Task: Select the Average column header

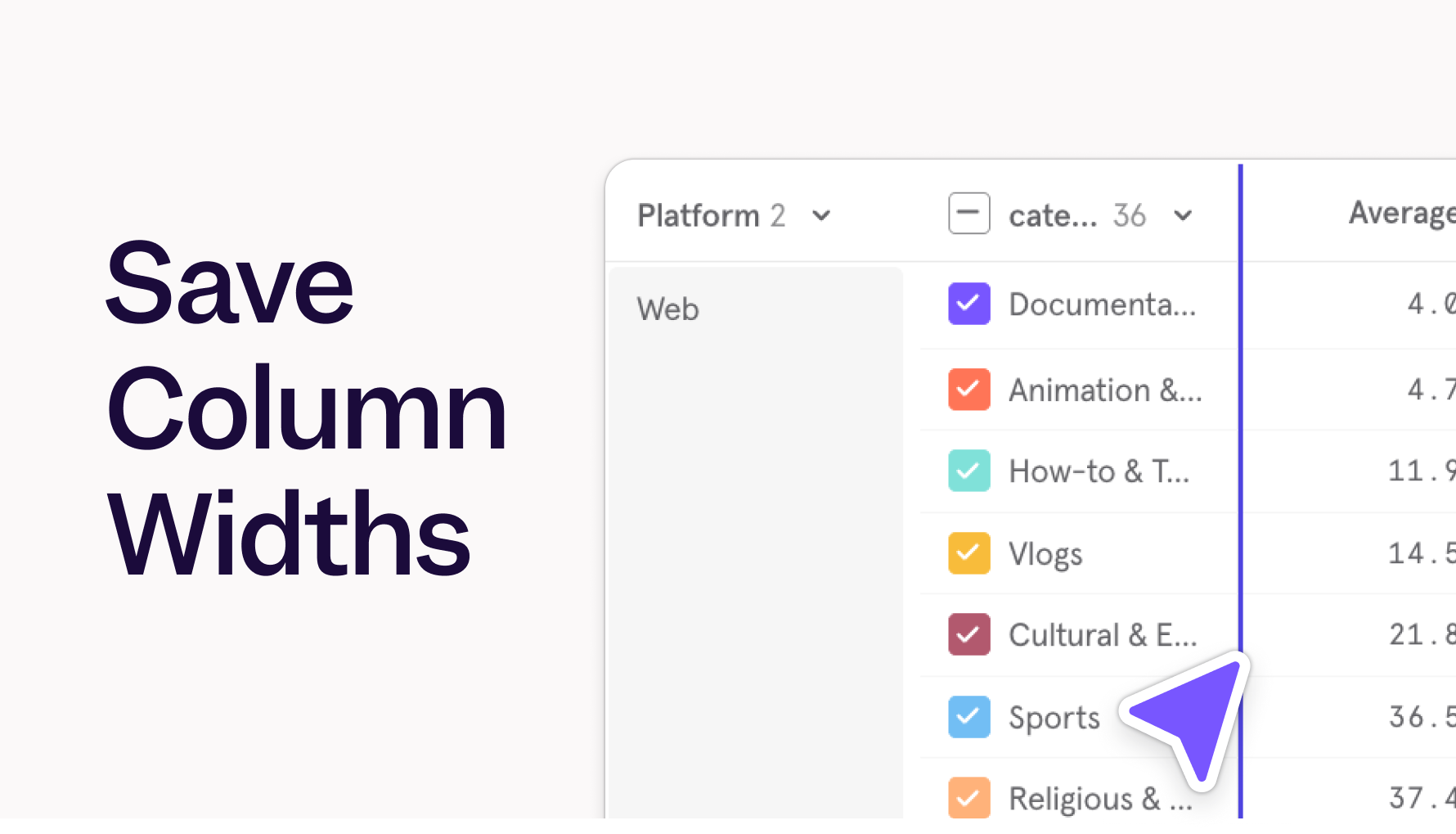Action: 1400,213
